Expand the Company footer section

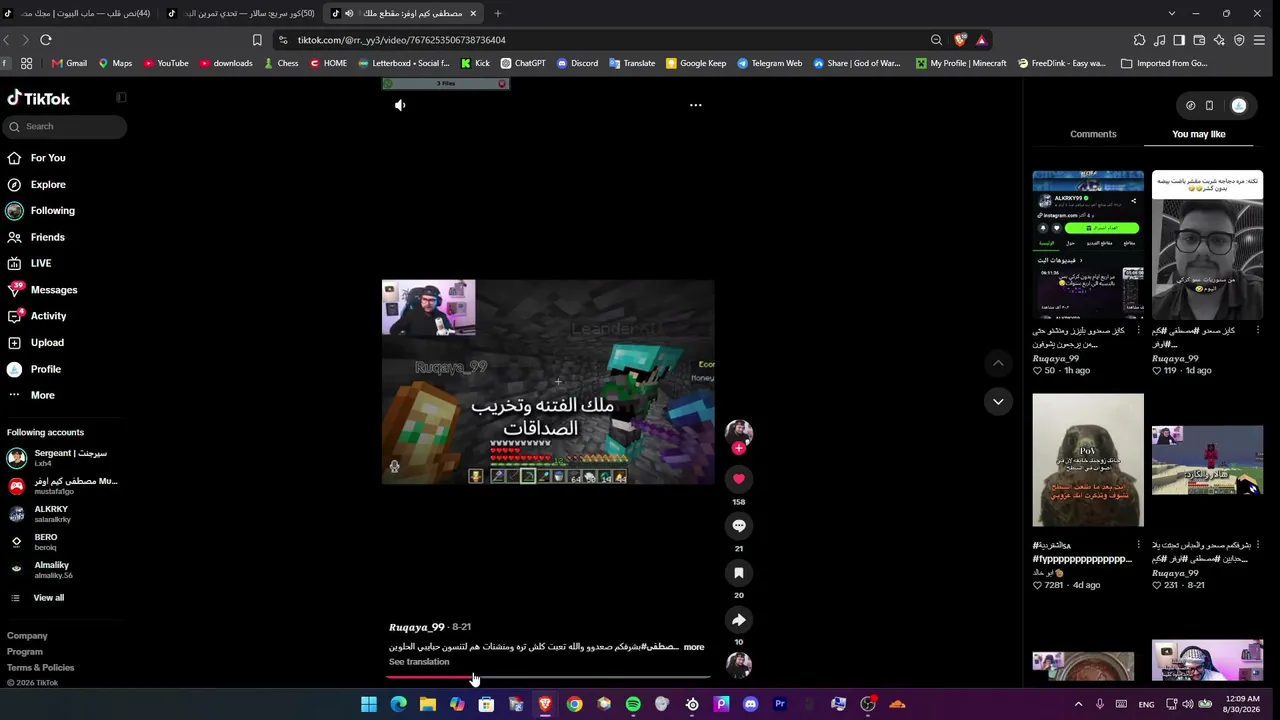tap(27, 636)
